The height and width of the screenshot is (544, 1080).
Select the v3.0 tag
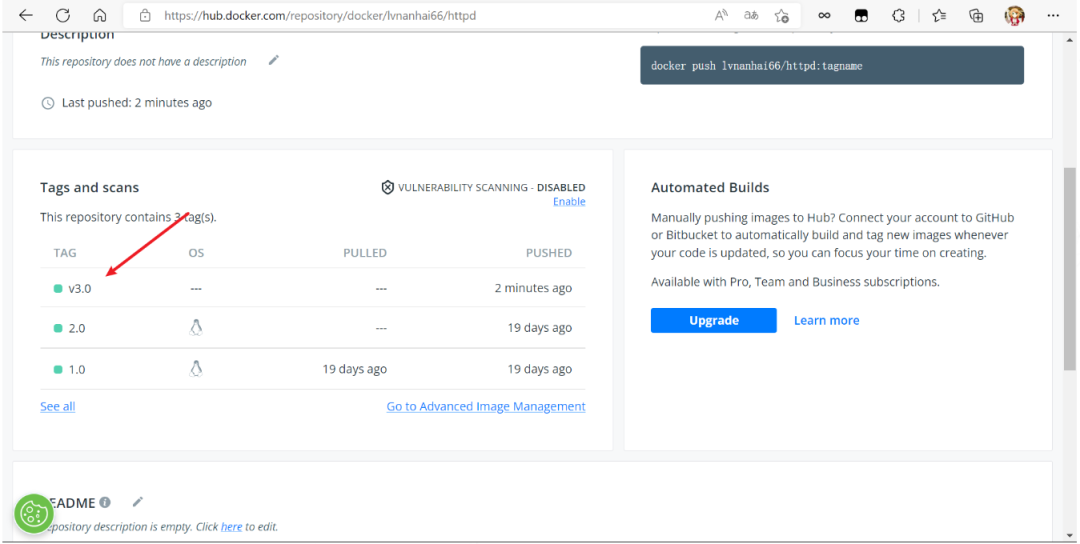coord(79,289)
